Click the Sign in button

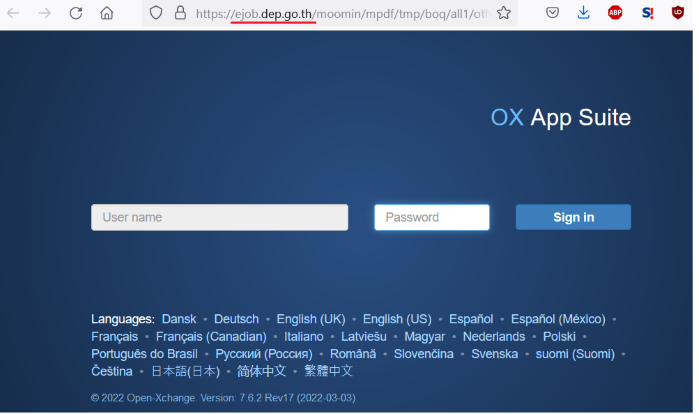tap(573, 217)
